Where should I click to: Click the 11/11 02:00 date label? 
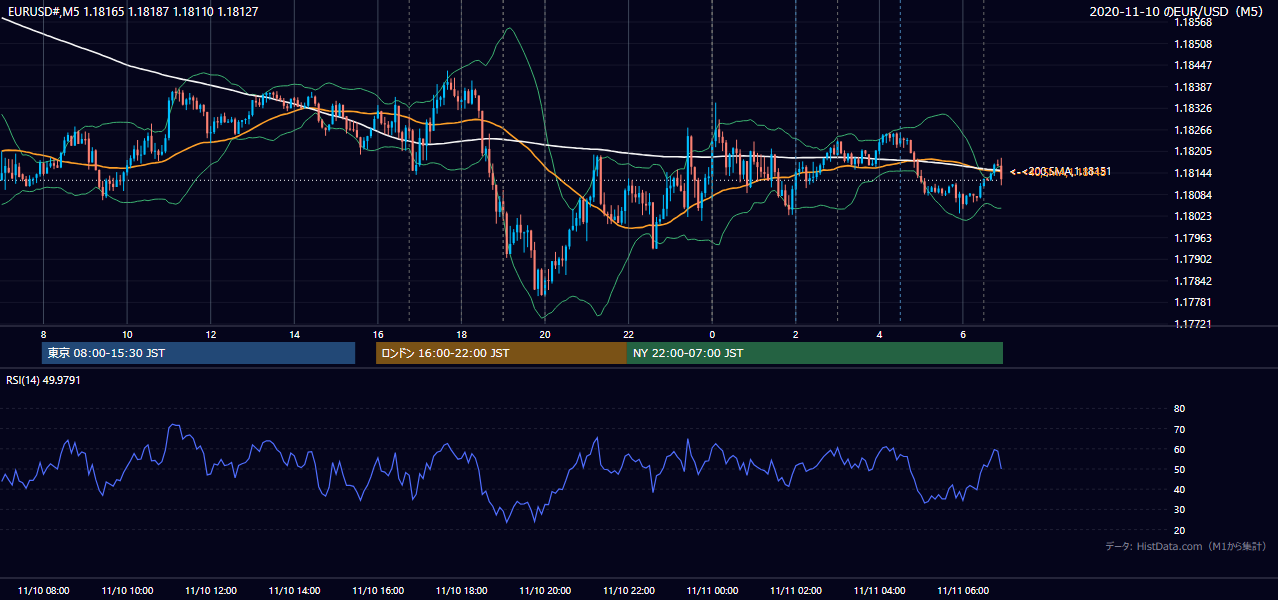796,591
